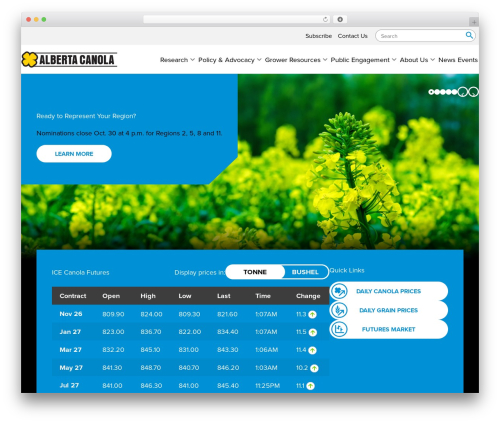The image size is (500, 423).
Task: Click the 1:03AM time cell
Action: click(266, 368)
